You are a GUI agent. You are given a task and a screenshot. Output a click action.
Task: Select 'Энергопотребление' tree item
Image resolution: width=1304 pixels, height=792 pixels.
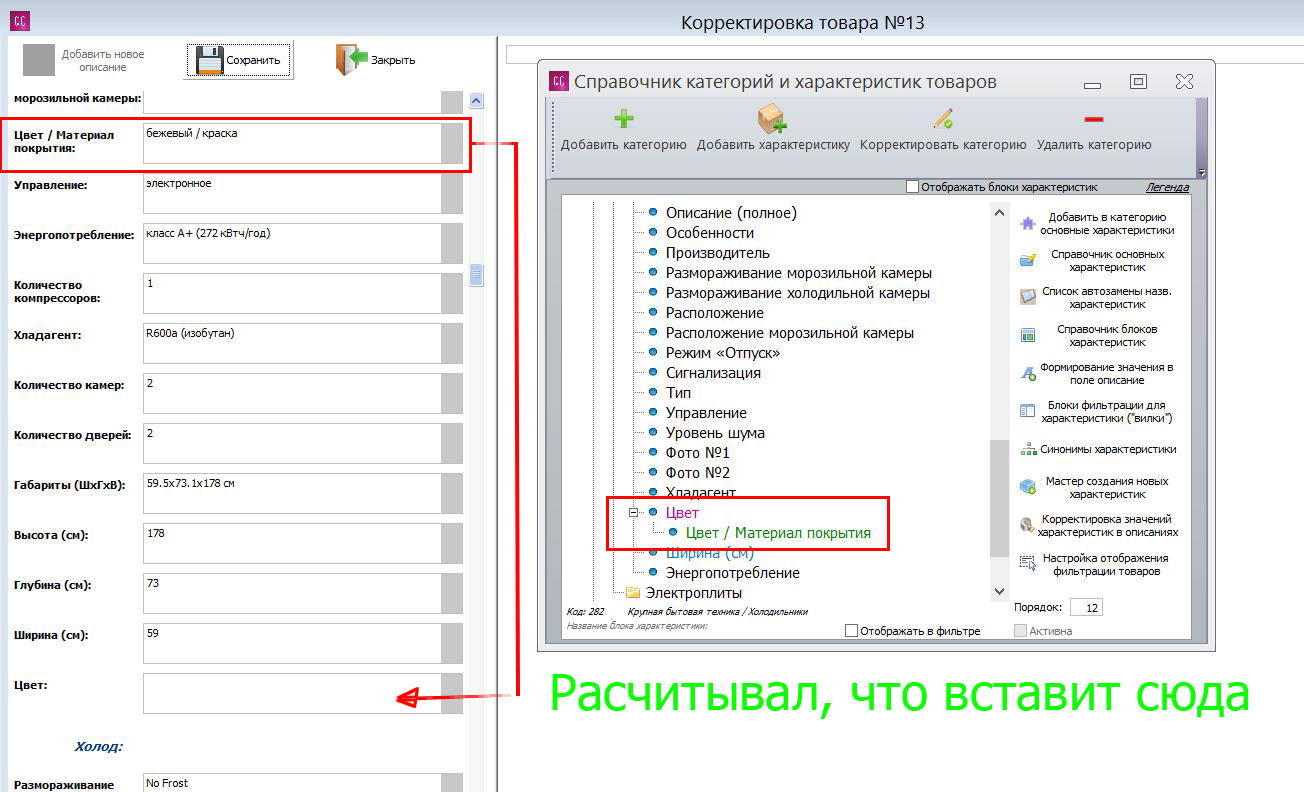pyautogui.click(x=733, y=573)
